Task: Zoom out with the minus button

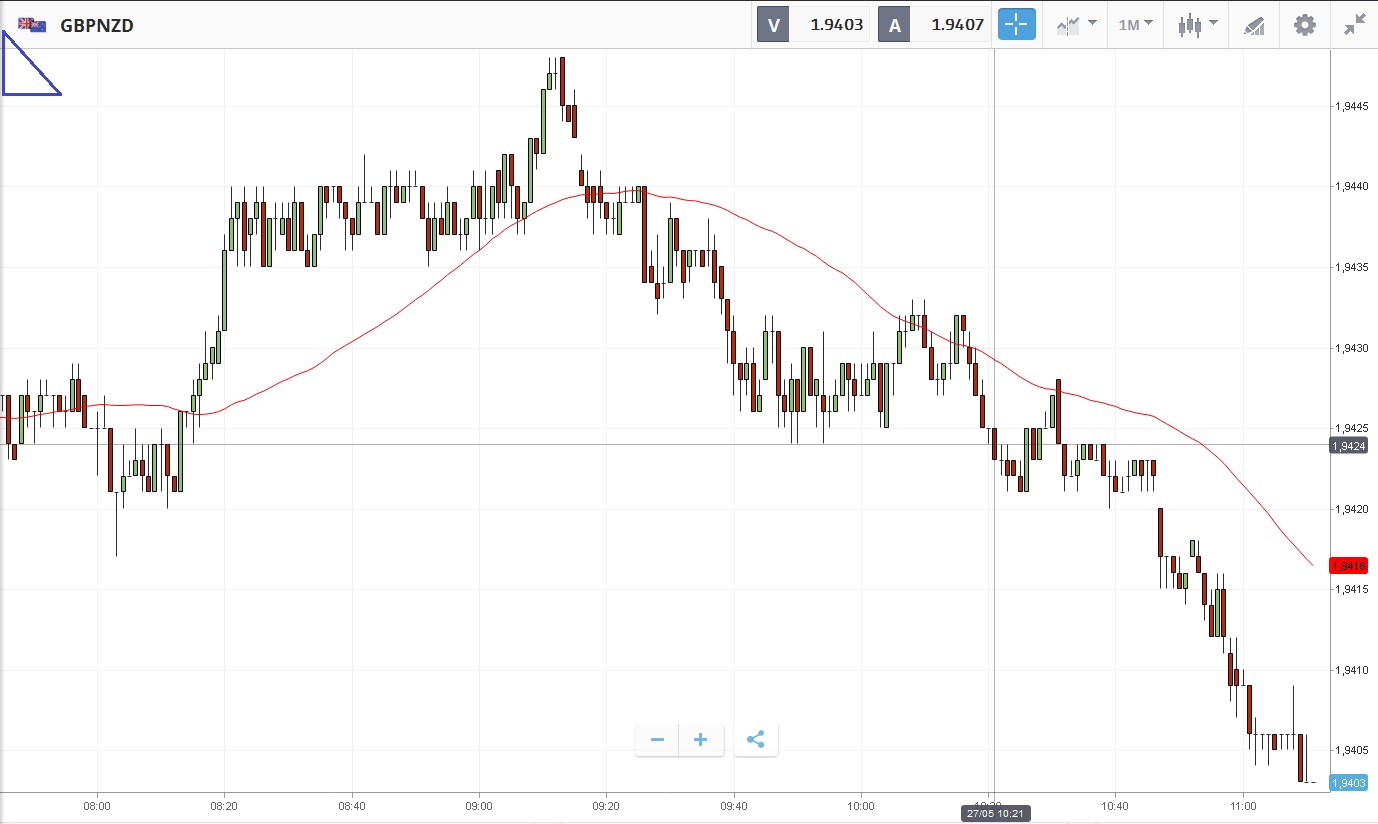Action: [657, 740]
